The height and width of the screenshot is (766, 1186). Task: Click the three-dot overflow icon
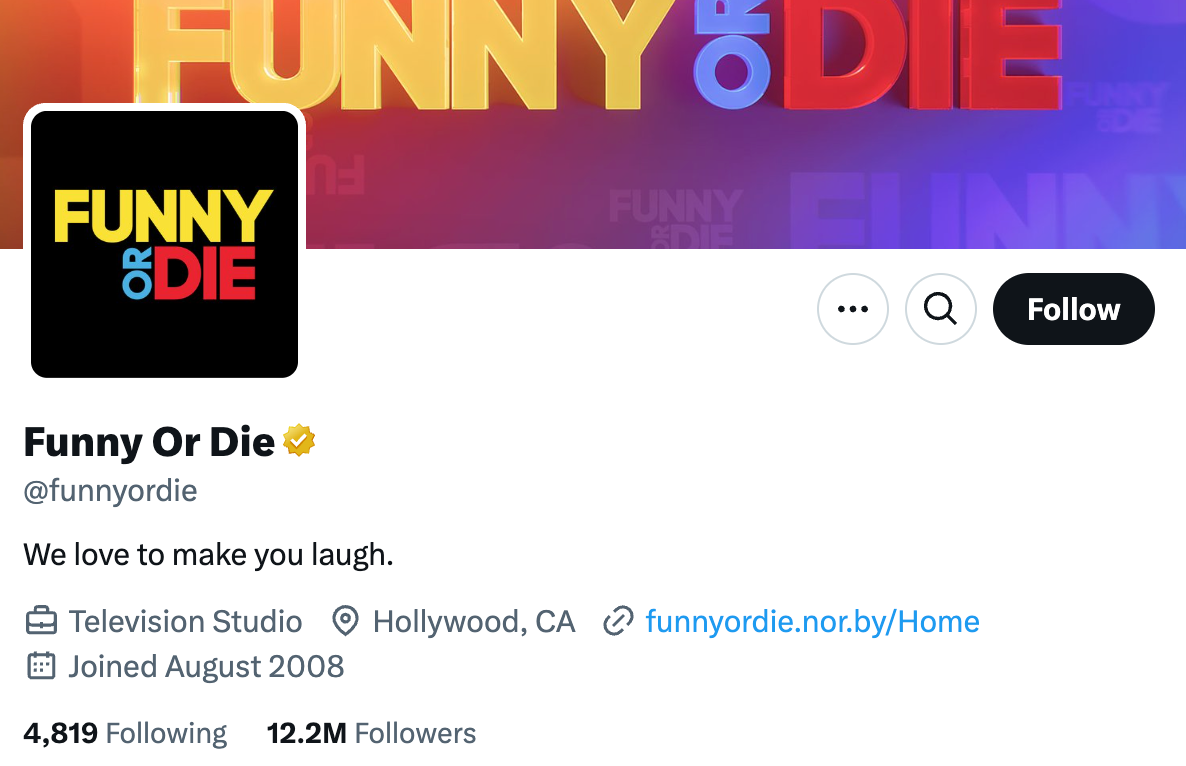[852, 309]
